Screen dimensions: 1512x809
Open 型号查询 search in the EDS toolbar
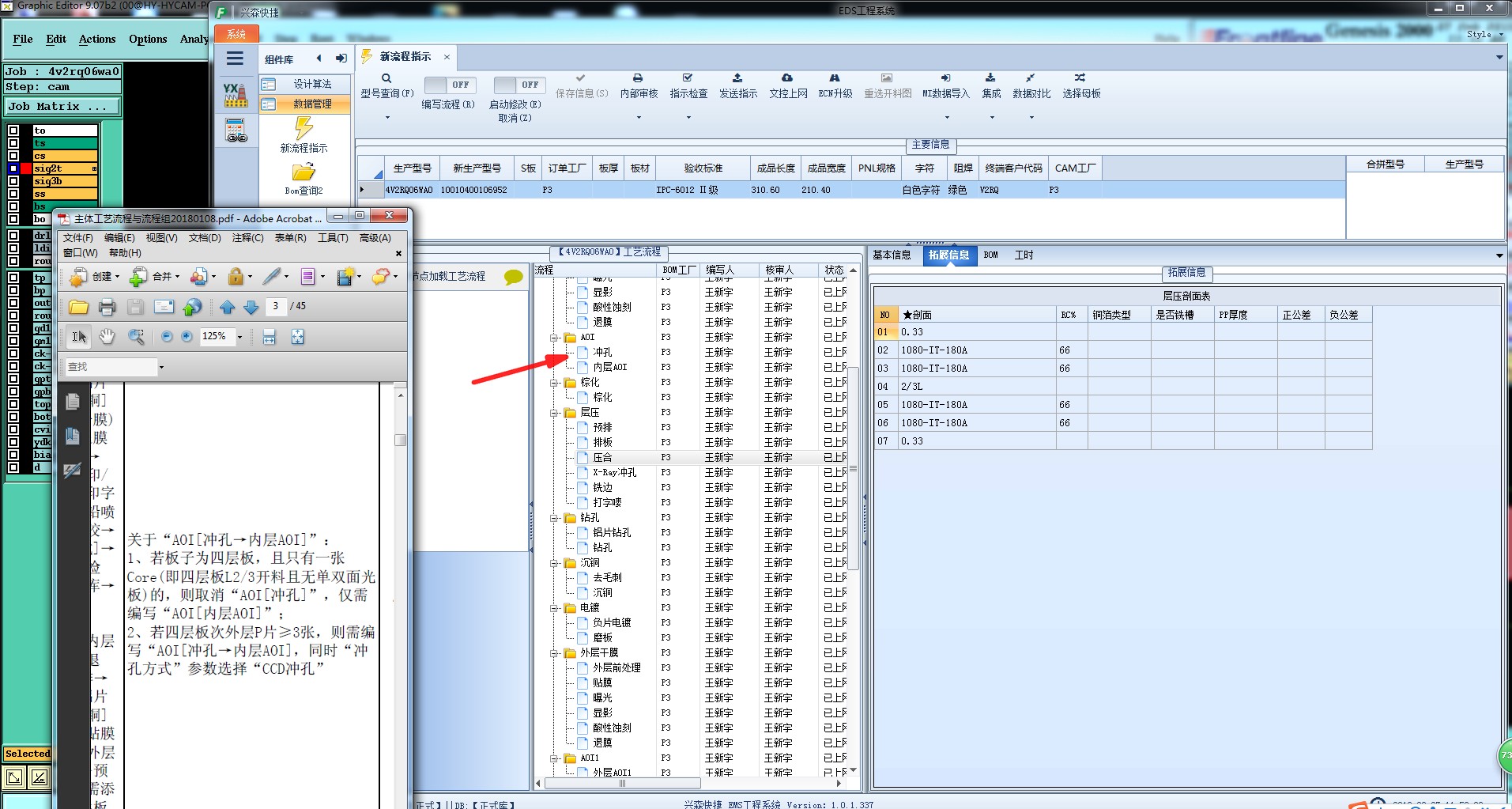pyautogui.click(x=386, y=78)
